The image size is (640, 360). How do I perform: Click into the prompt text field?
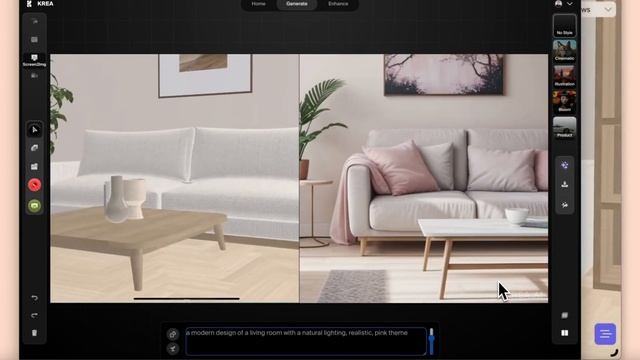pyautogui.click(x=306, y=341)
